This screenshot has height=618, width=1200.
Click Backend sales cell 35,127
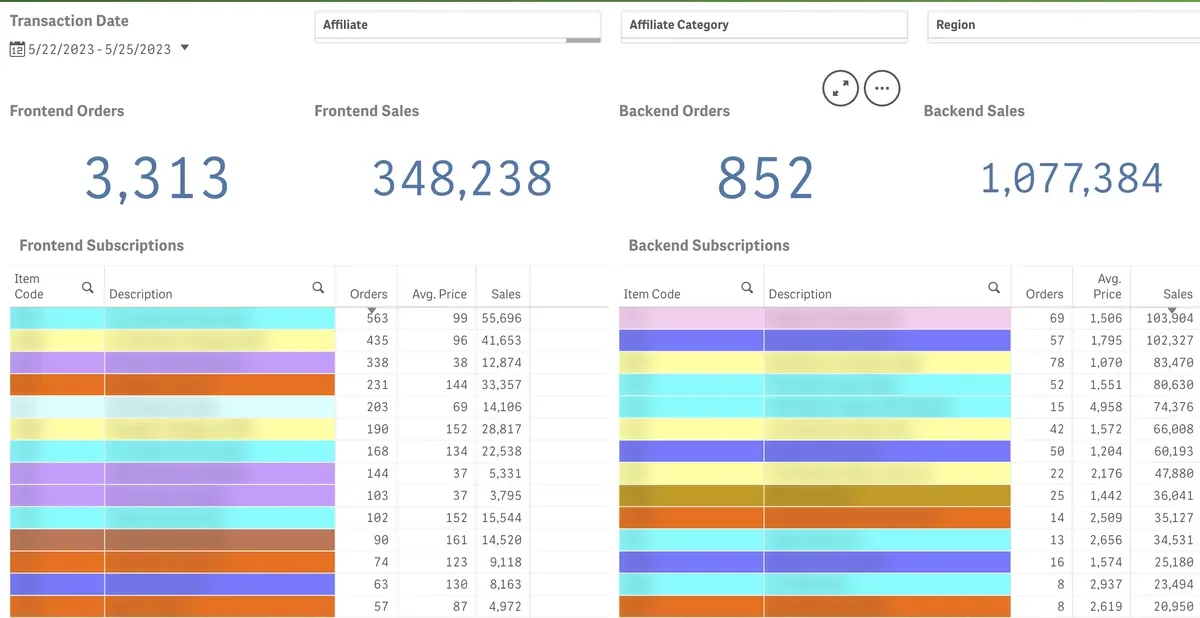[1173, 517]
